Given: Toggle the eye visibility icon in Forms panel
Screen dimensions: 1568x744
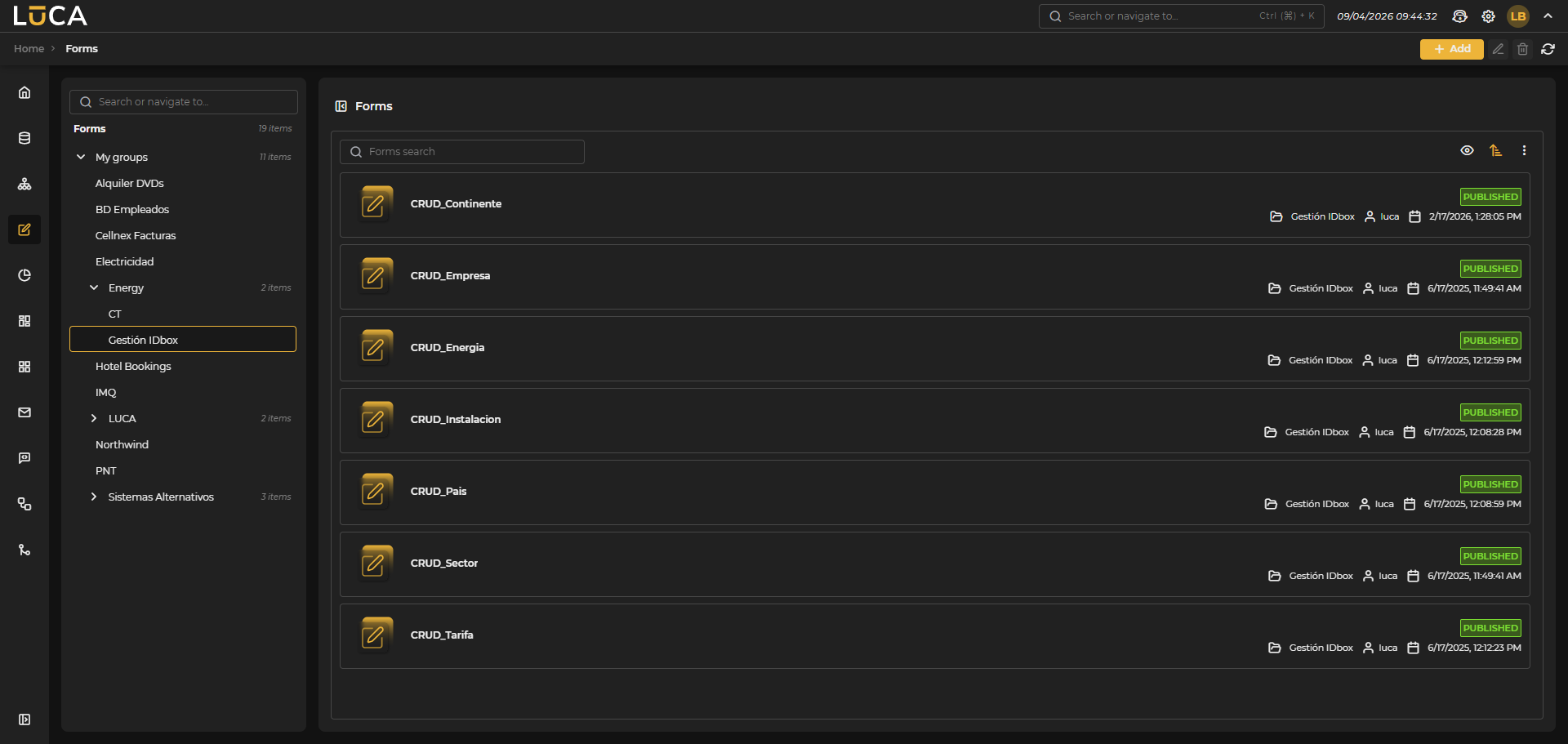Looking at the screenshot, I should click(x=1467, y=150).
